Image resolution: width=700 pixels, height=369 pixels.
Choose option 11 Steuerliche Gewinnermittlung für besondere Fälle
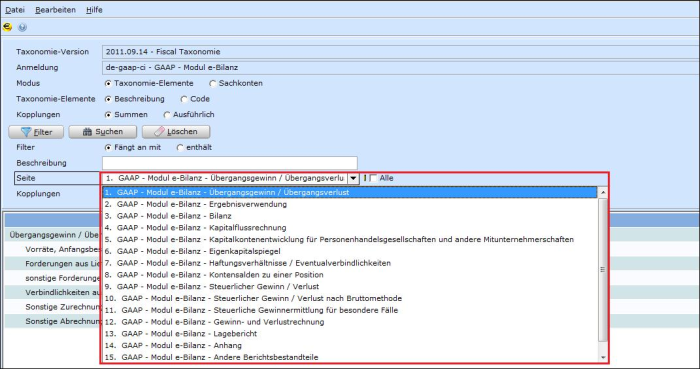pos(350,310)
